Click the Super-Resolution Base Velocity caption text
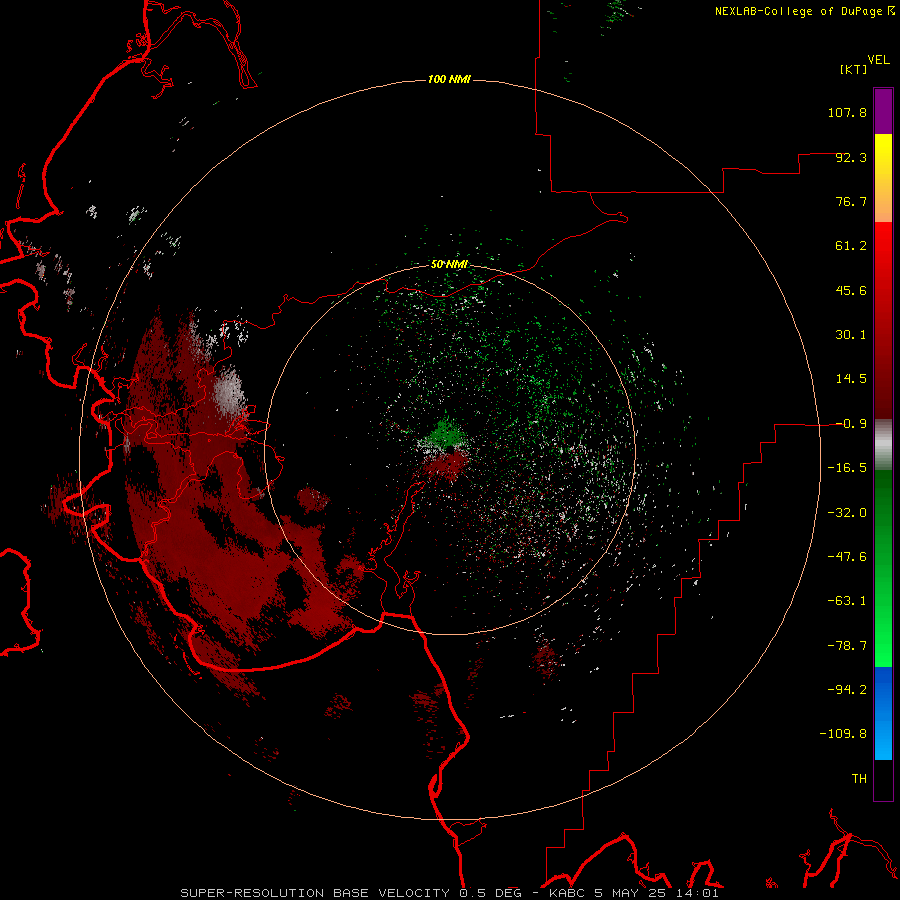The width and height of the screenshot is (900, 900). 449,893
